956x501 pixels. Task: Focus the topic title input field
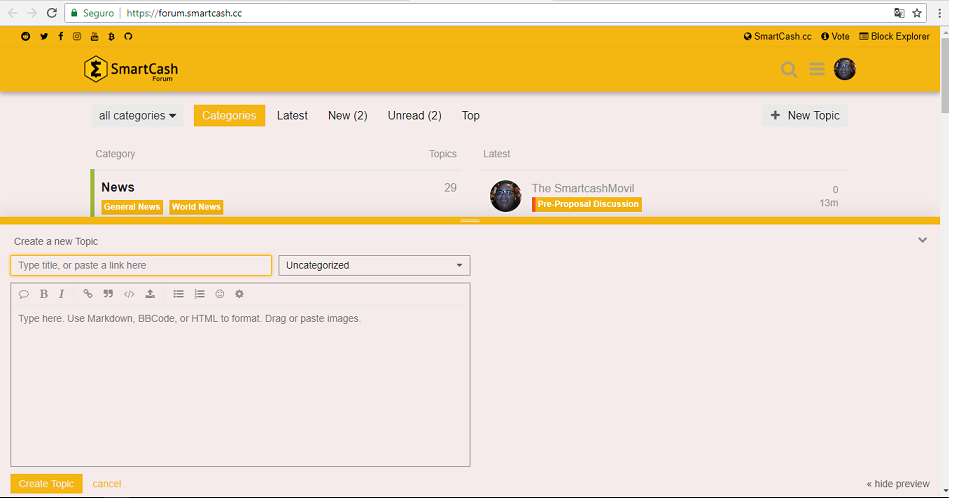(x=141, y=266)
